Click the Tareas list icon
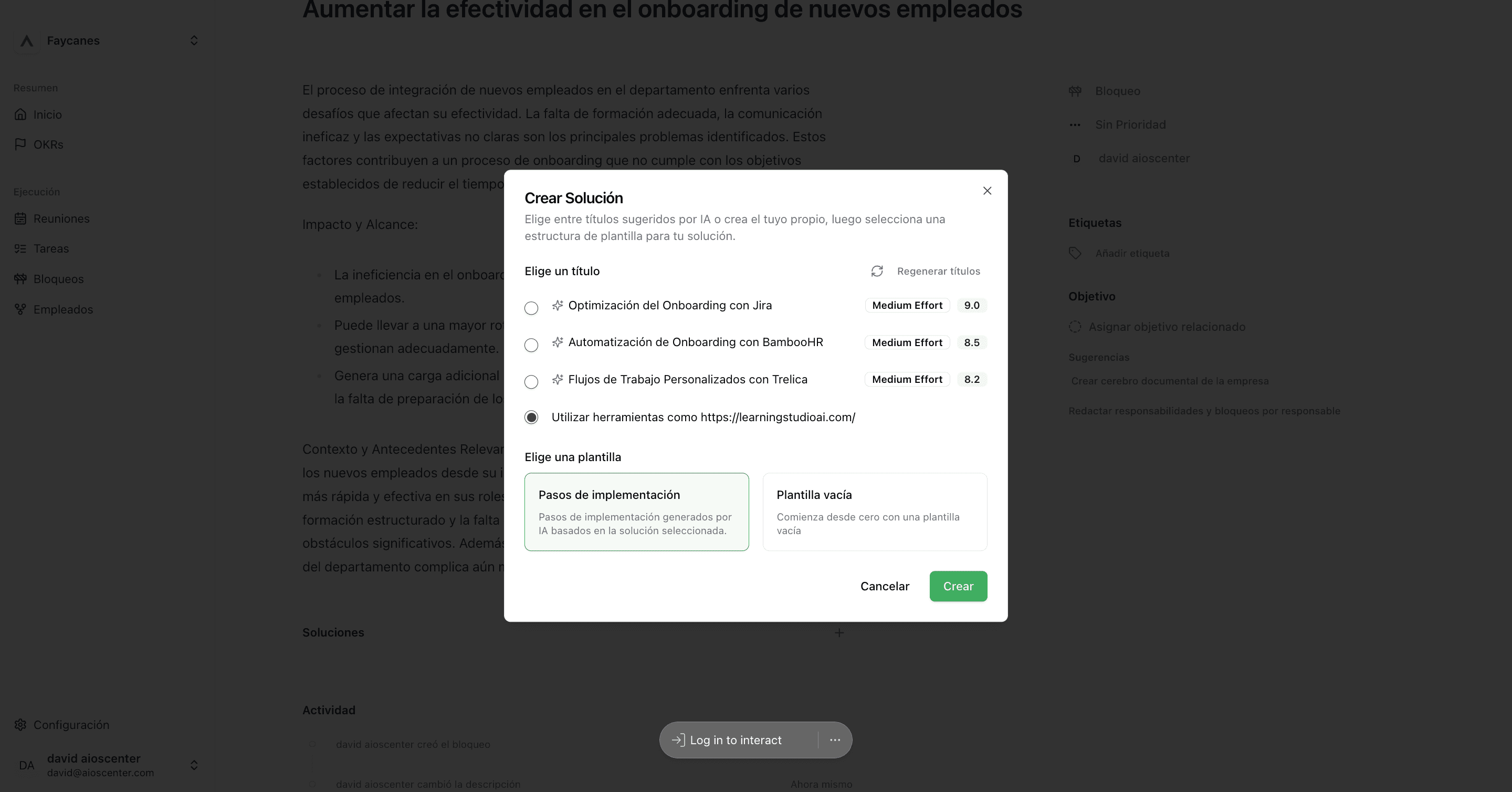Image resolution: width=1512 pixels, height=792 pixels. (20, 248)
